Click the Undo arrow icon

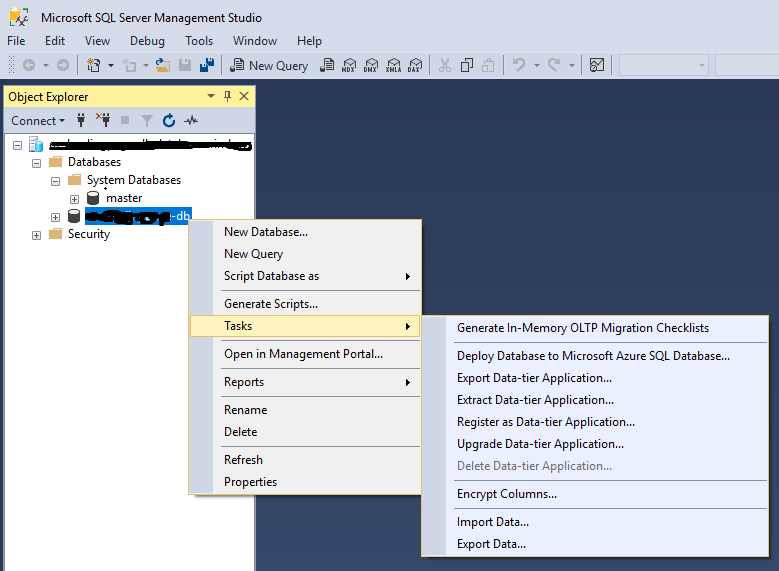[519, 65]
